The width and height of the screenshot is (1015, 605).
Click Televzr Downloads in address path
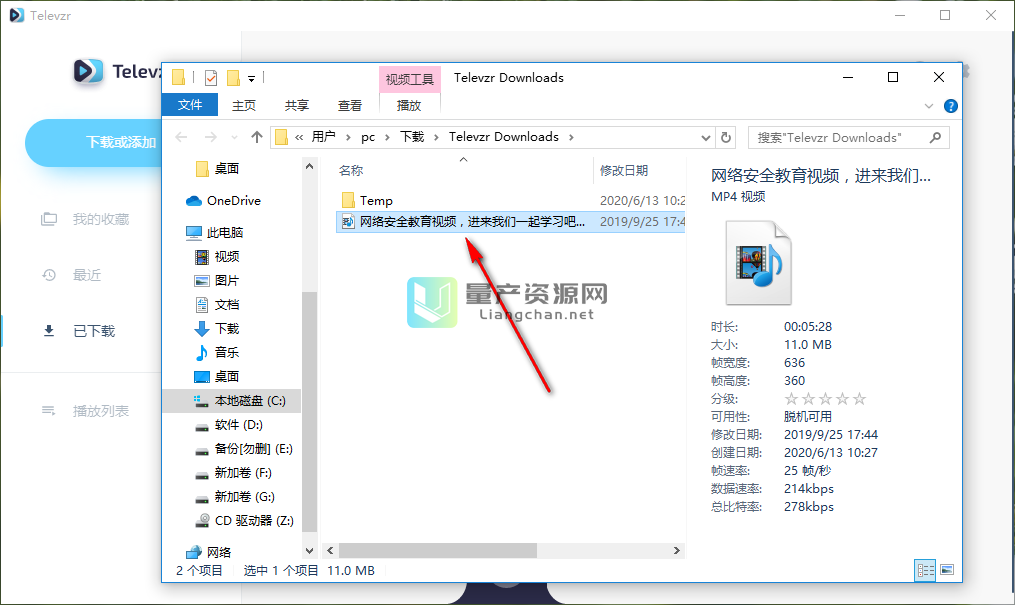(x=504, y=137)
